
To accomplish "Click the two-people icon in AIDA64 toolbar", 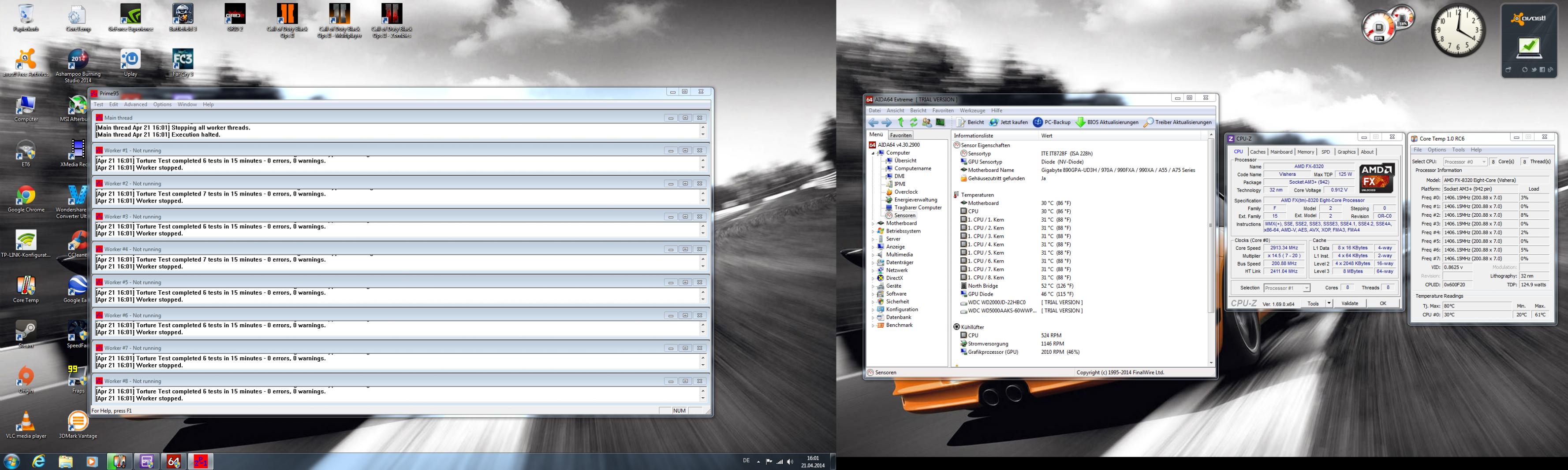I will point(927,122).
